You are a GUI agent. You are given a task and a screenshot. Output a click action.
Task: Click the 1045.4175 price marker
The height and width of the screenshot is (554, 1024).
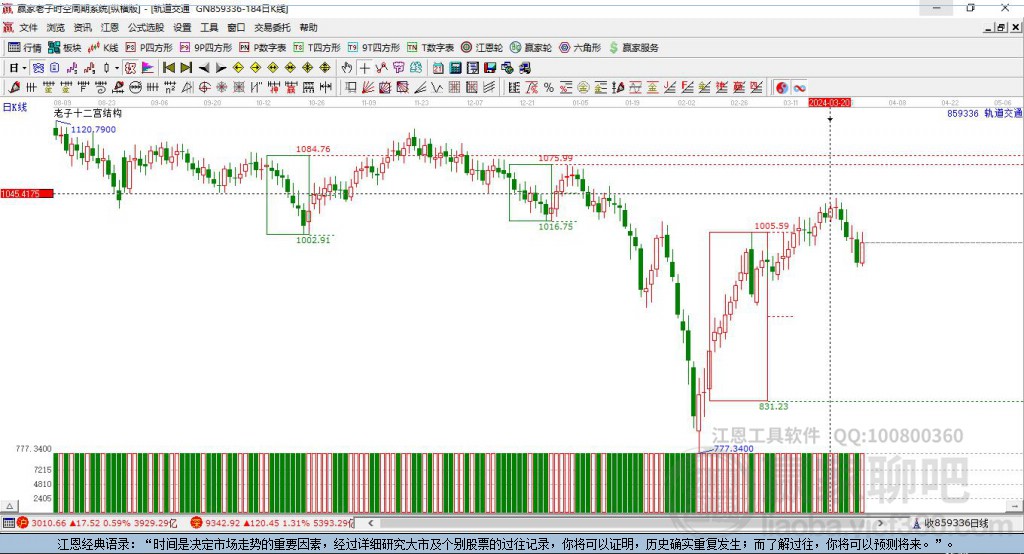coord(27,193)
